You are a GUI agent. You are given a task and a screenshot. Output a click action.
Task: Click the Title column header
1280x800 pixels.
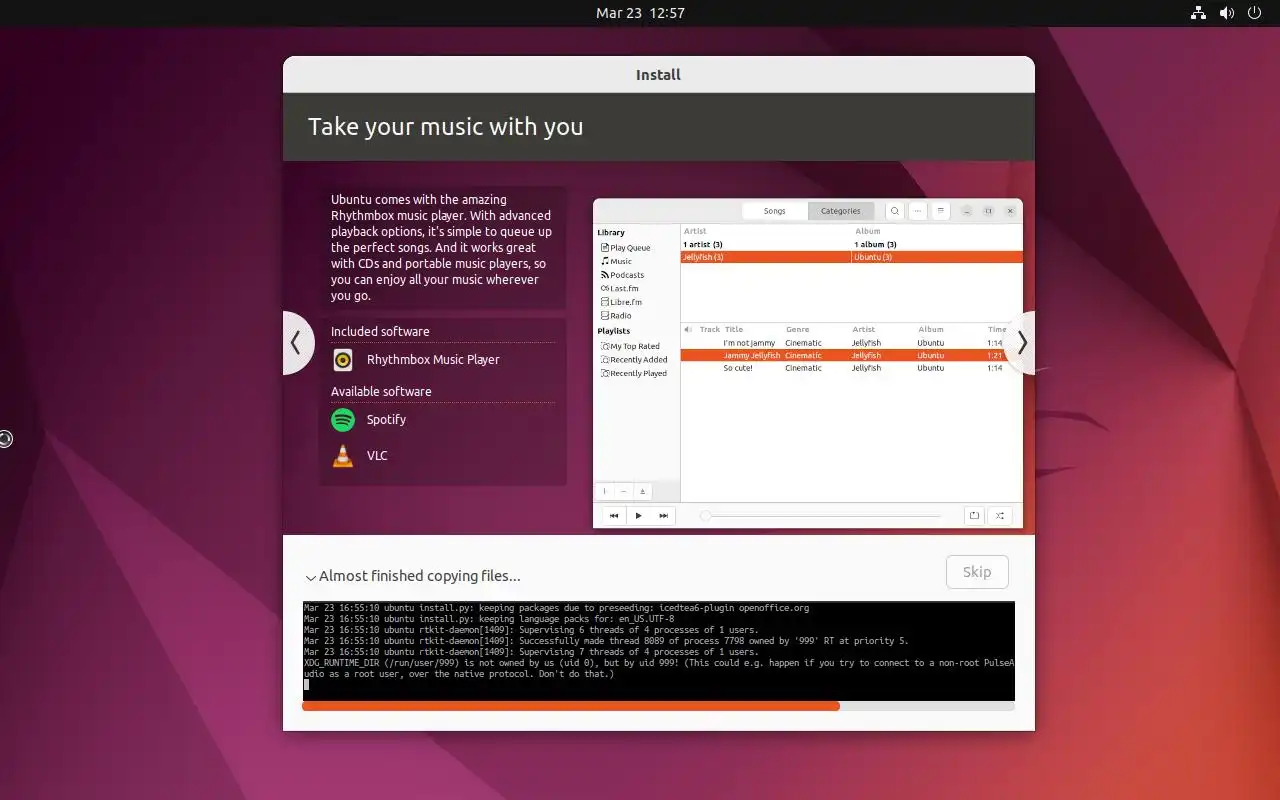tap(734, 329)
